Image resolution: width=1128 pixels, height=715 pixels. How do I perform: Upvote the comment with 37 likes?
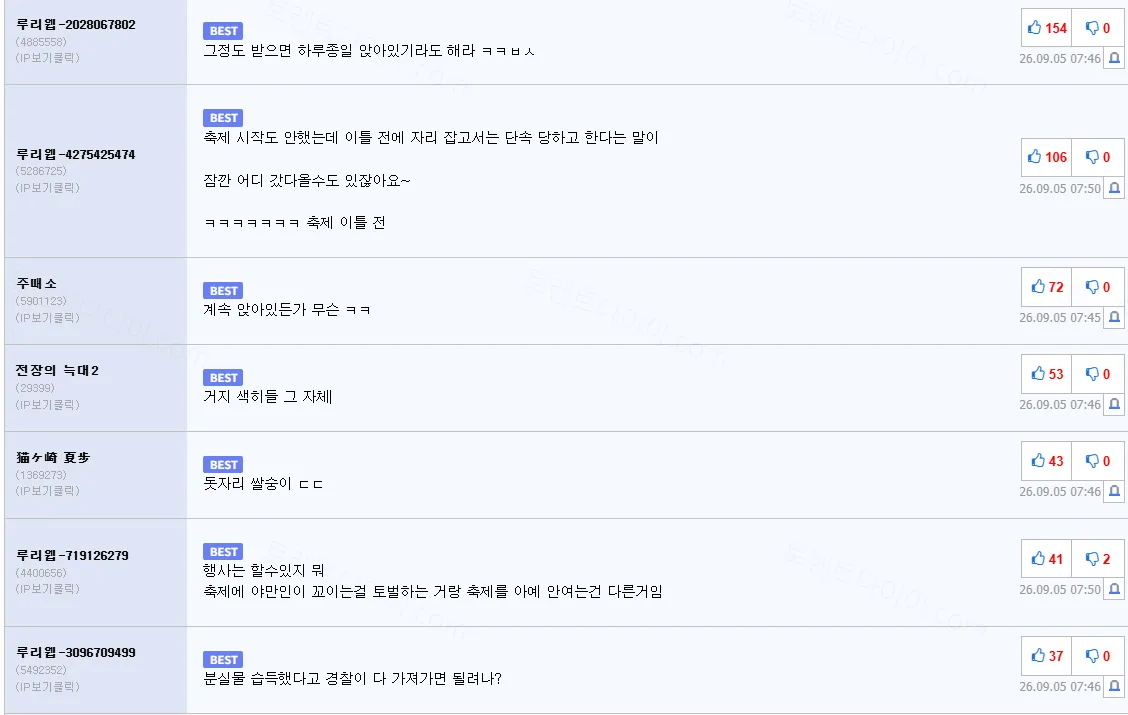pos(1046,656)
